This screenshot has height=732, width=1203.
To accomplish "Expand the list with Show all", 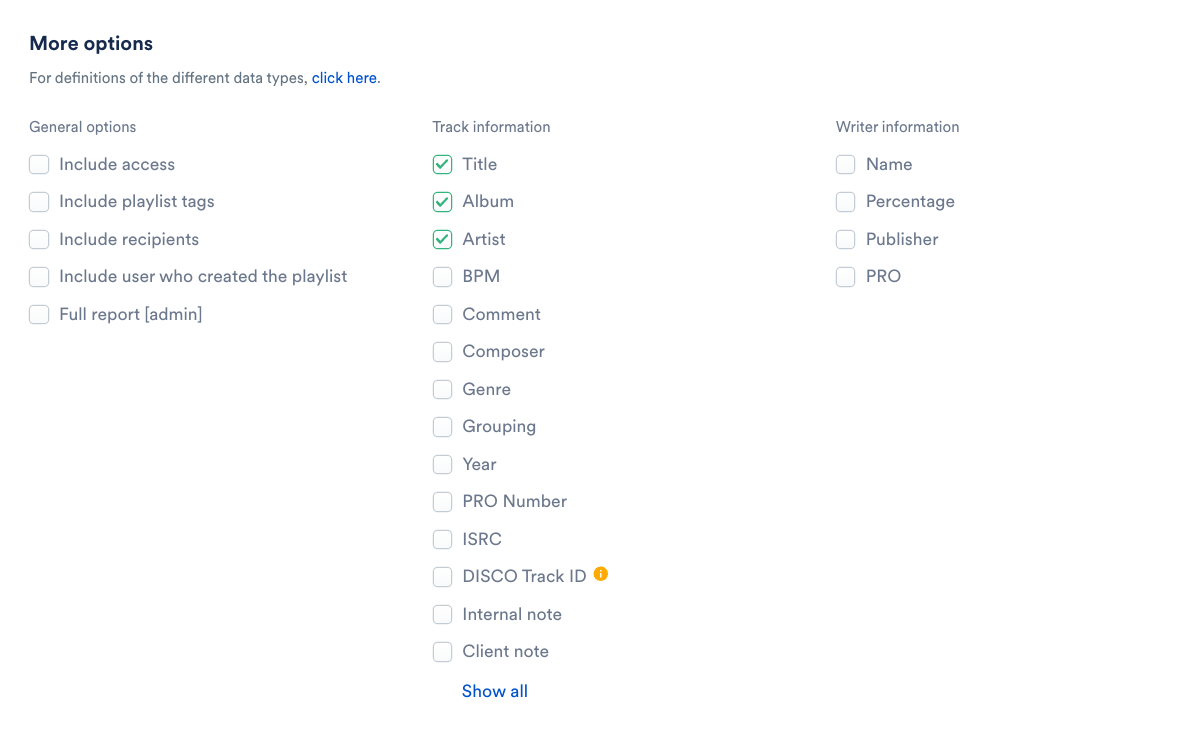I will point(494,691).
